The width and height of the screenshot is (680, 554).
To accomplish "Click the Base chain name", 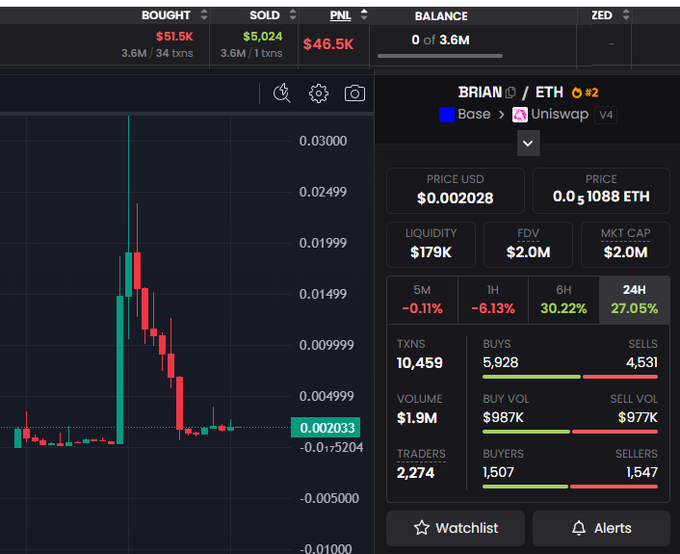I will (474, 114).
